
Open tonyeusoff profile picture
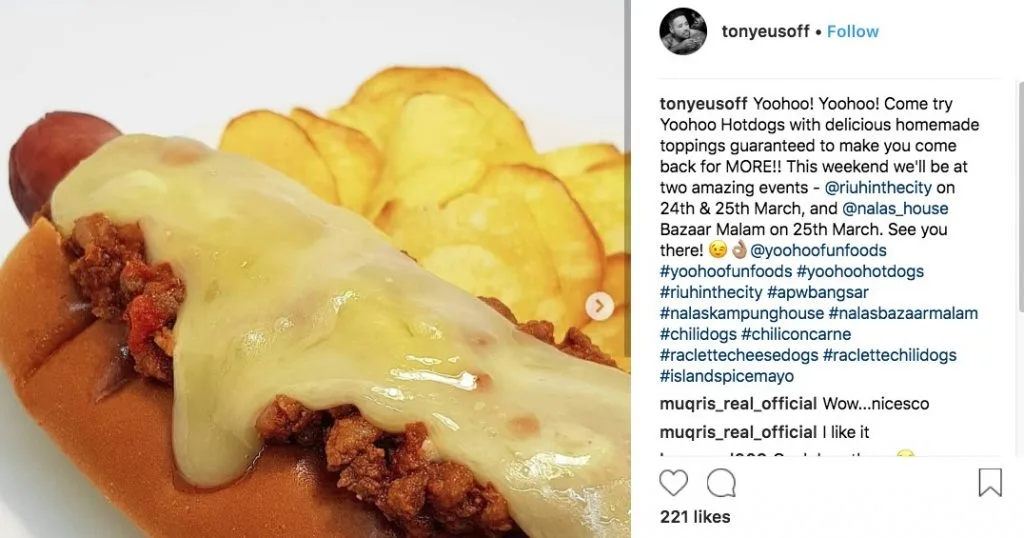tap(683, 31)
